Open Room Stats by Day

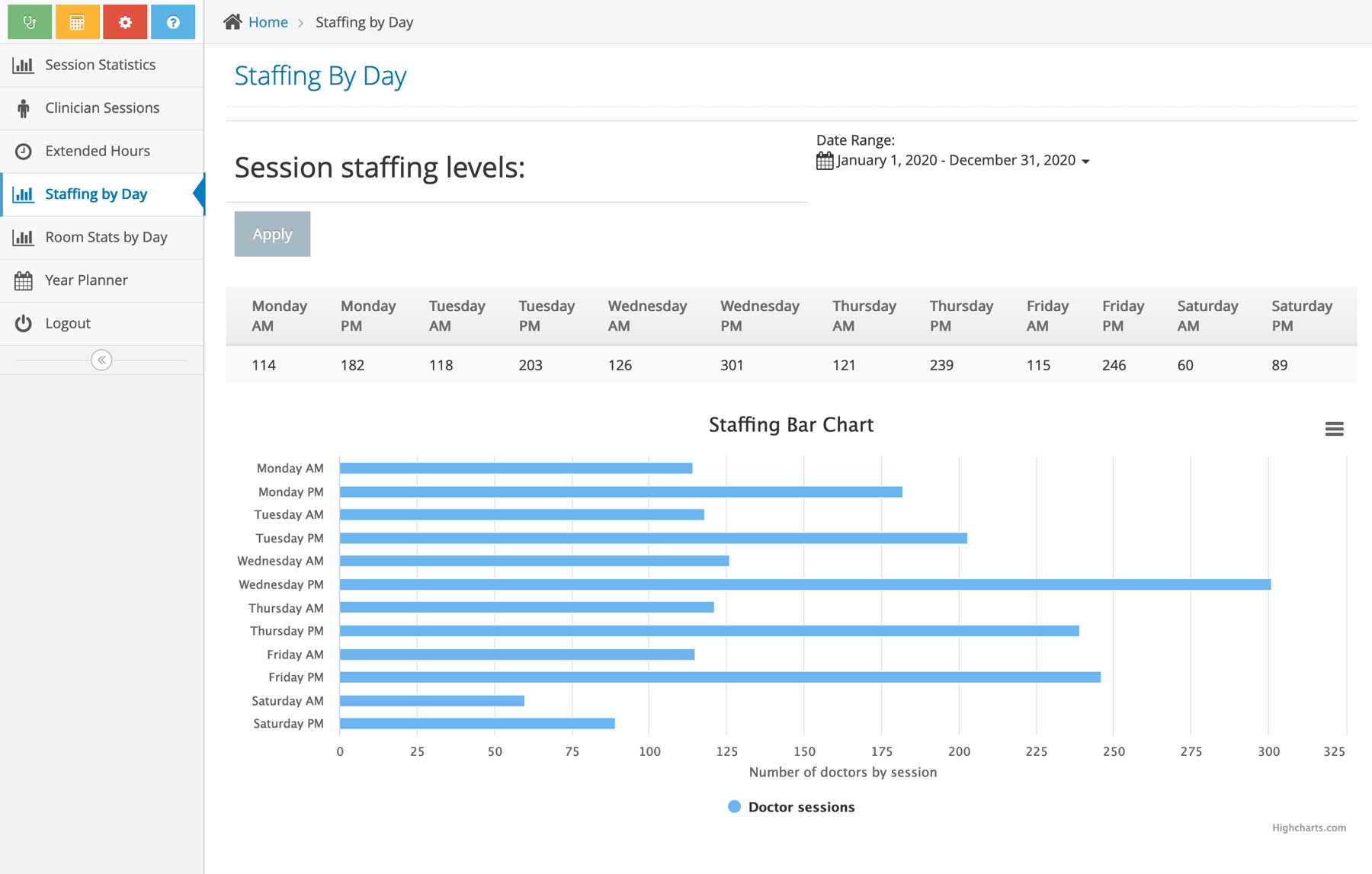pos(106,237)
